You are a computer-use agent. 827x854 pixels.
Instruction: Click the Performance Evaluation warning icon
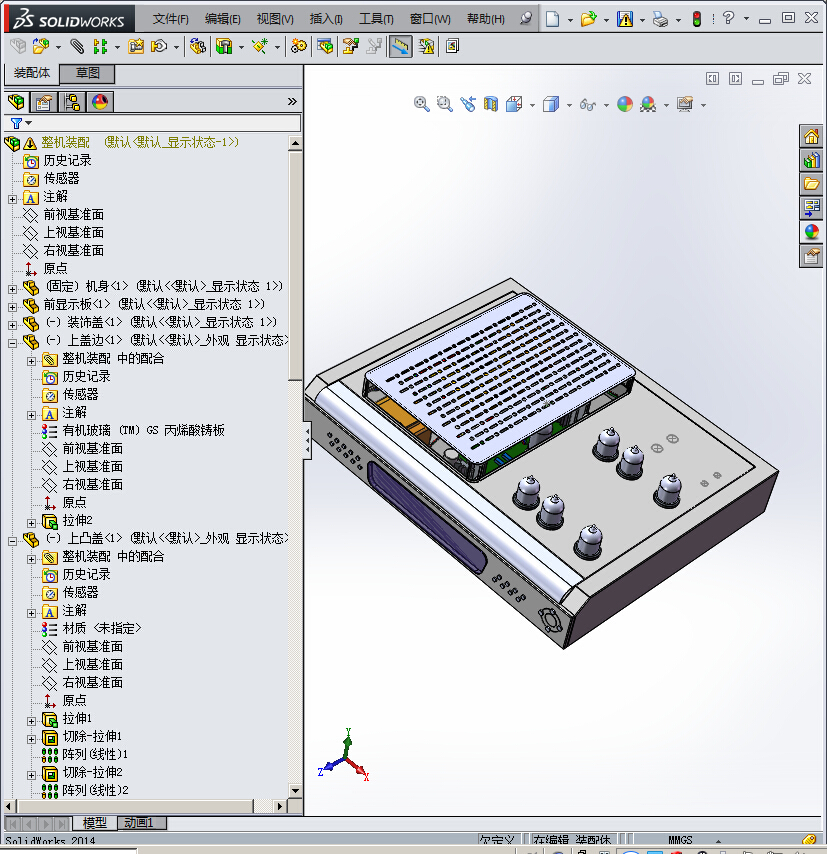point(427,47)
